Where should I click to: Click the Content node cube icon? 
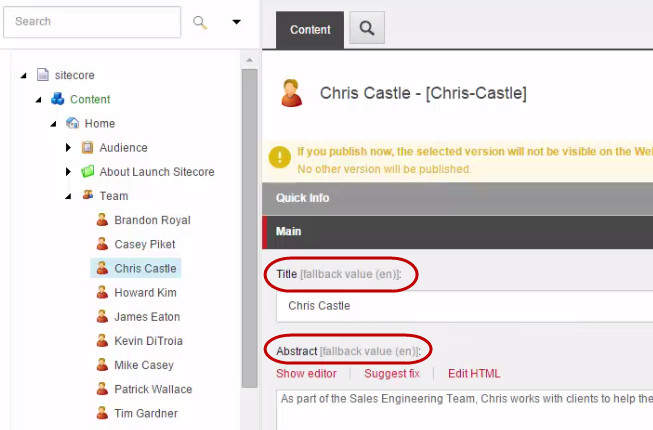click(57, 99)
